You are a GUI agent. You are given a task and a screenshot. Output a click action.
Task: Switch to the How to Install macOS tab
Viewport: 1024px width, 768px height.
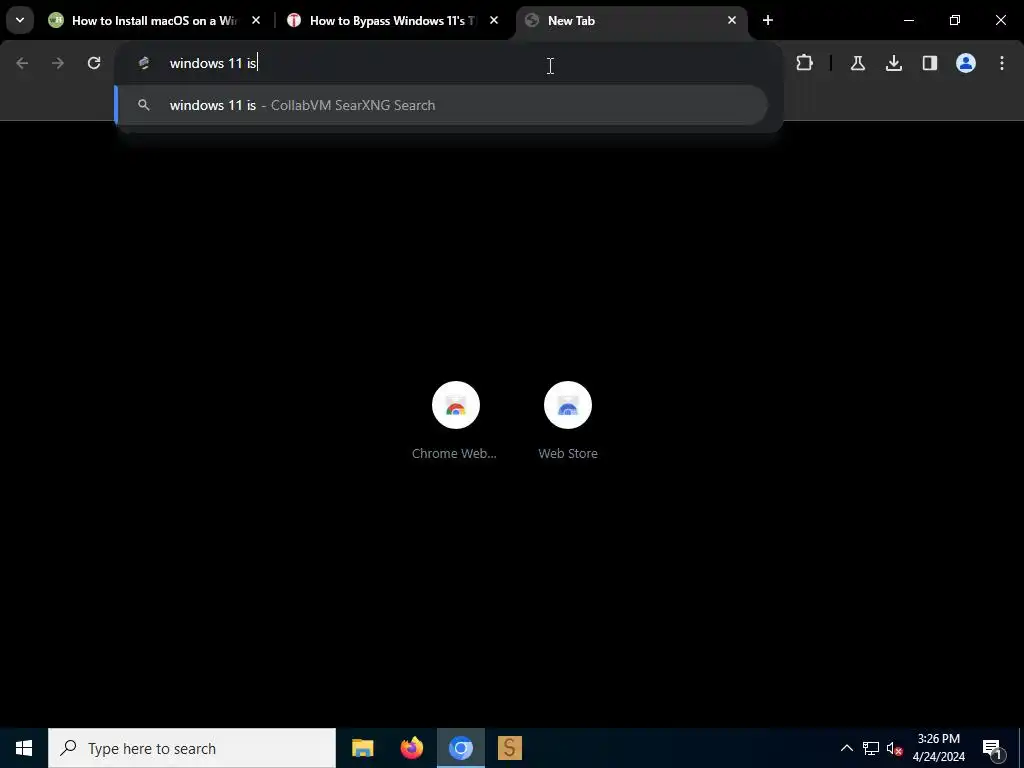point(155,20)
